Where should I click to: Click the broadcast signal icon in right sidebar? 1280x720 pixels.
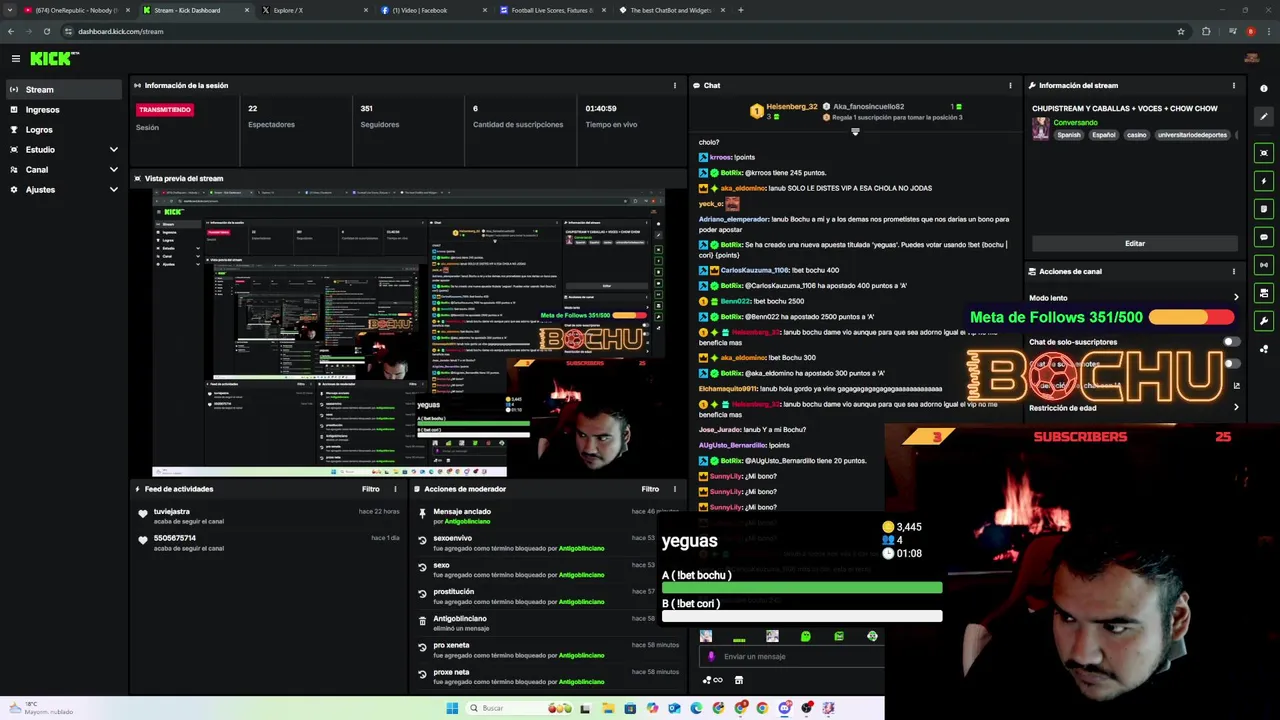click(x=1264, y=265)
